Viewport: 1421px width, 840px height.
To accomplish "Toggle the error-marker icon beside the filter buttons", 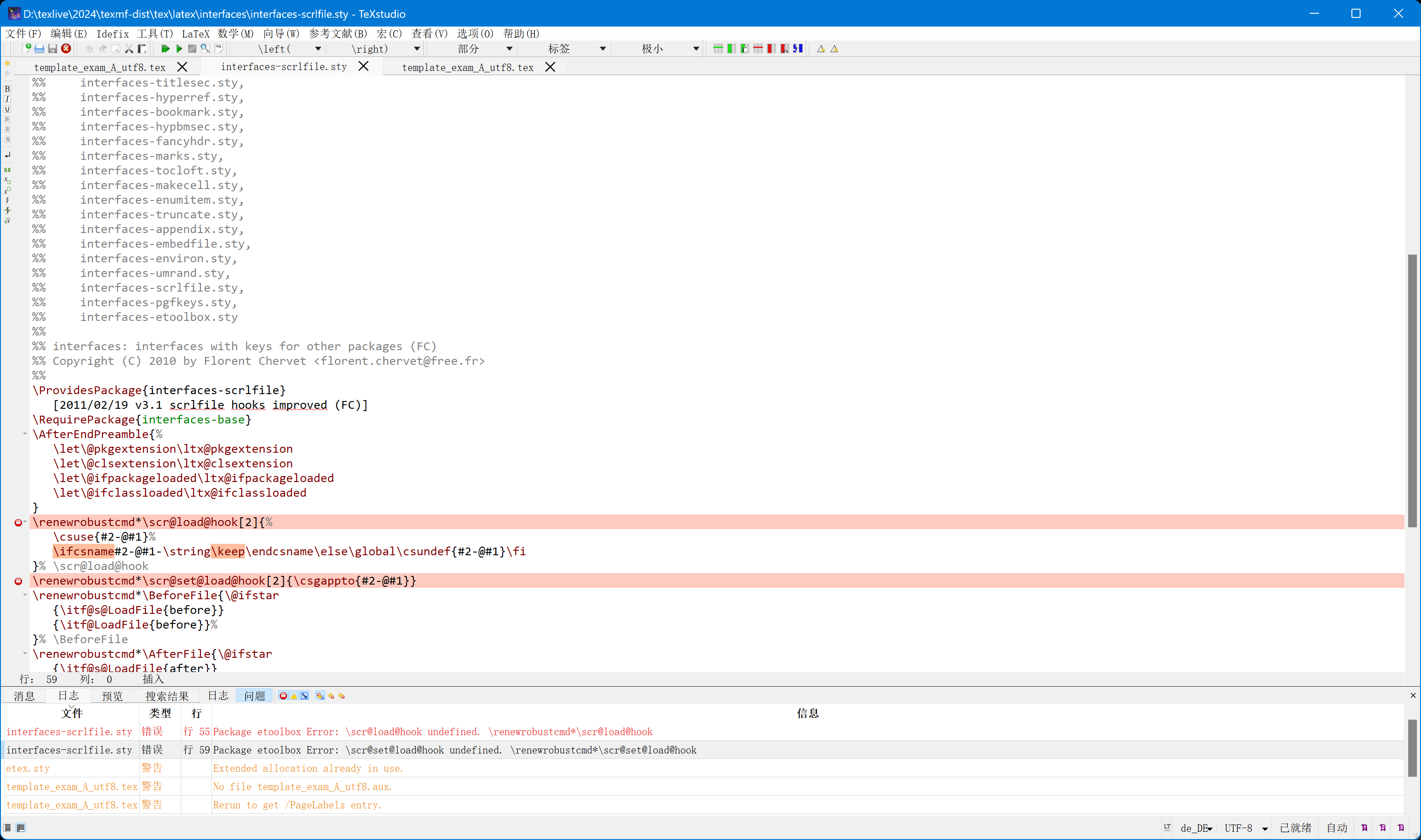I will [320, 696].
